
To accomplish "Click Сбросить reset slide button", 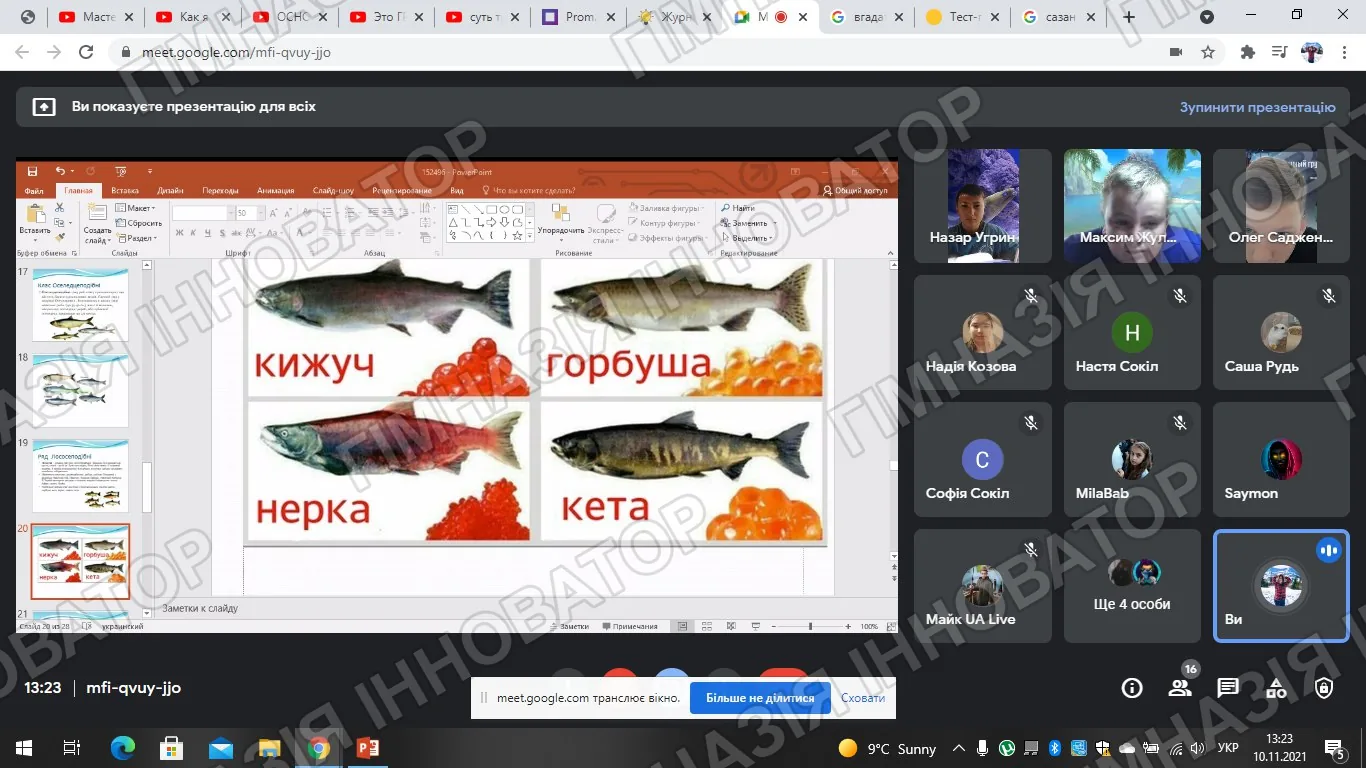I will [x=140, y=223].
